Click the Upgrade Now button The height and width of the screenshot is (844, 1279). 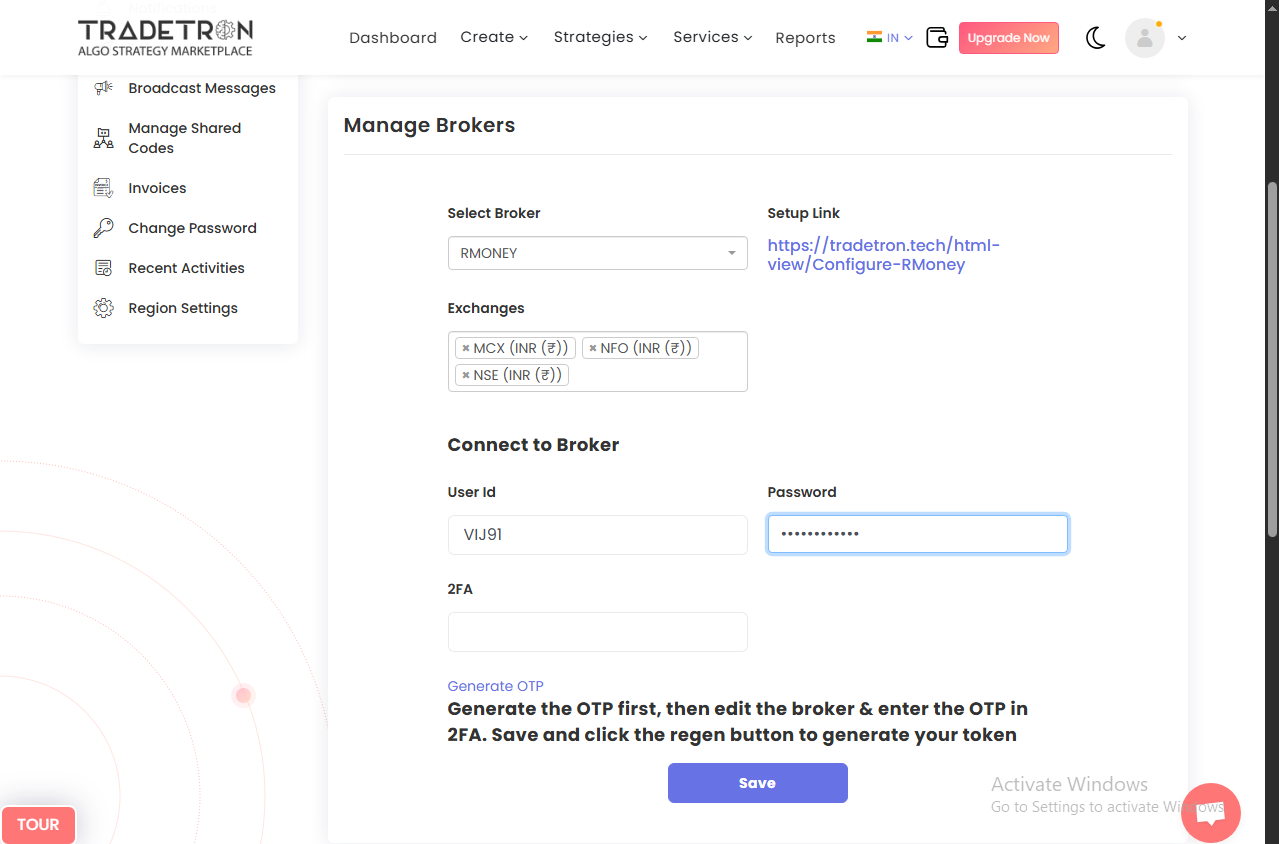click(1009, 38)
